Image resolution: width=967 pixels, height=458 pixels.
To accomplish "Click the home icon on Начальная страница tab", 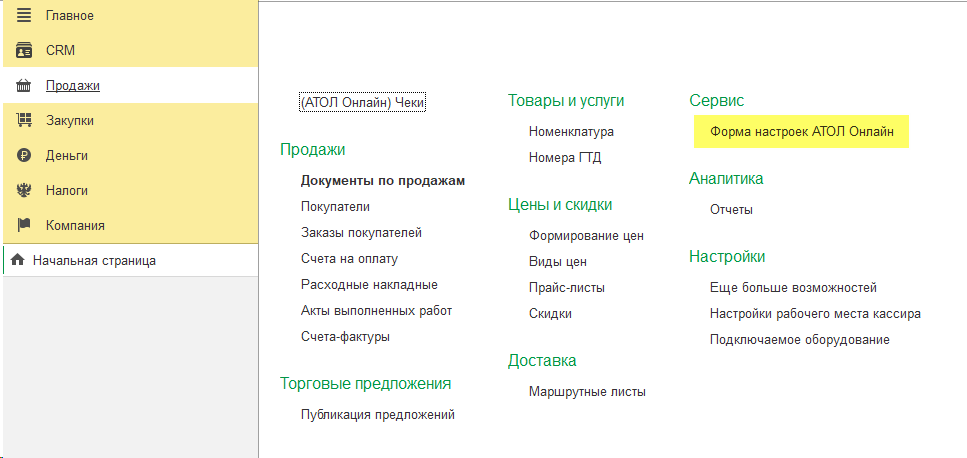I will (x=18, y=260).
